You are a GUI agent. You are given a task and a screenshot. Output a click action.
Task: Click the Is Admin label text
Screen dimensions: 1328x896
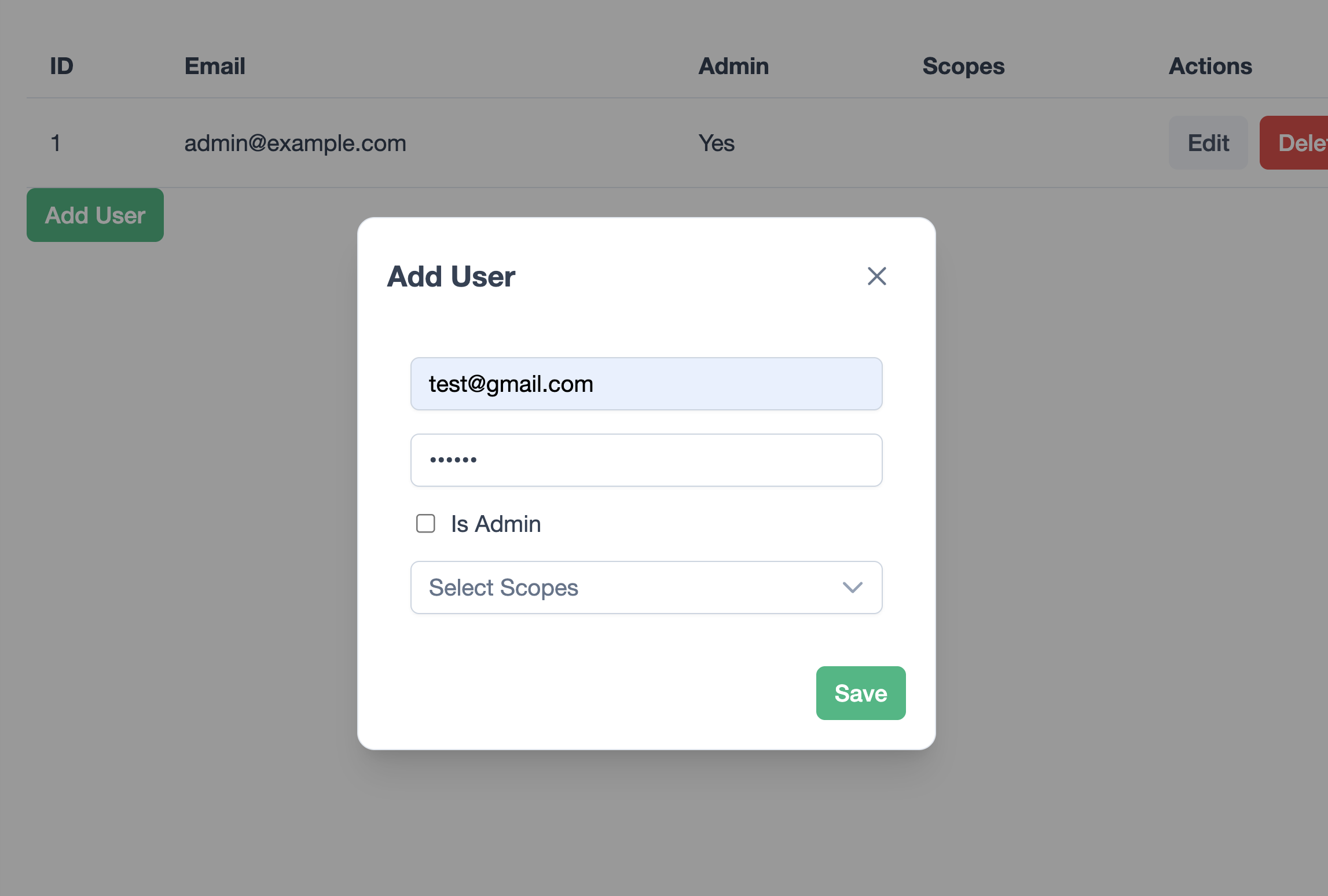point(496,524)
